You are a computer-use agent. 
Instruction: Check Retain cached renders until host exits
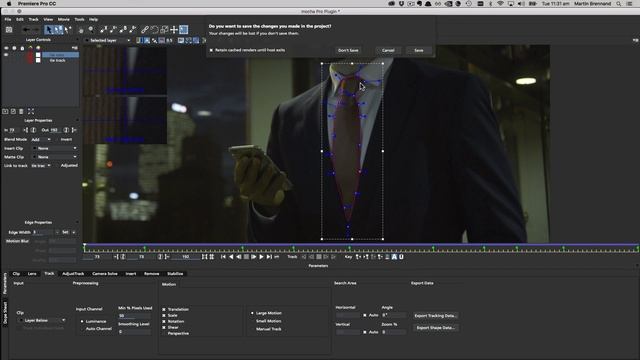211,50
